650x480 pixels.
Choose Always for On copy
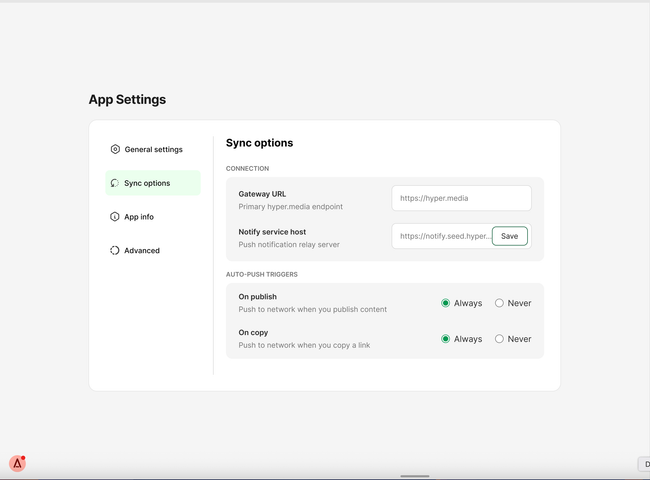point(446,339)
